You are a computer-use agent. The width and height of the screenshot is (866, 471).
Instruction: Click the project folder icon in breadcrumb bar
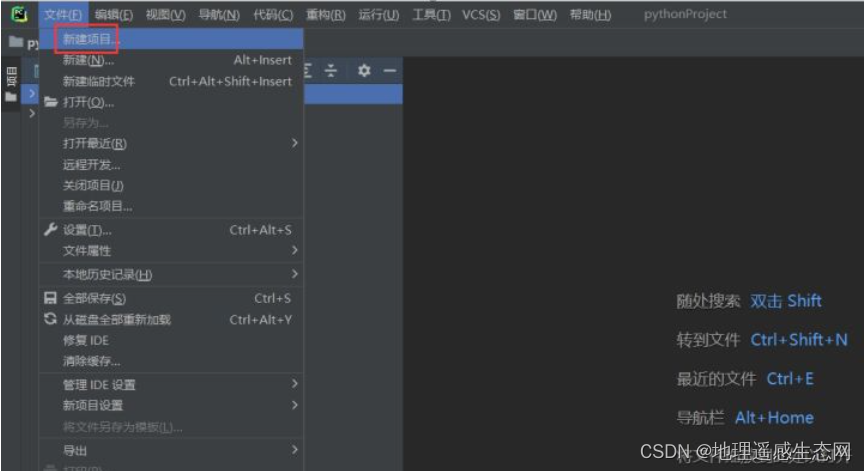tap(16, 41)
